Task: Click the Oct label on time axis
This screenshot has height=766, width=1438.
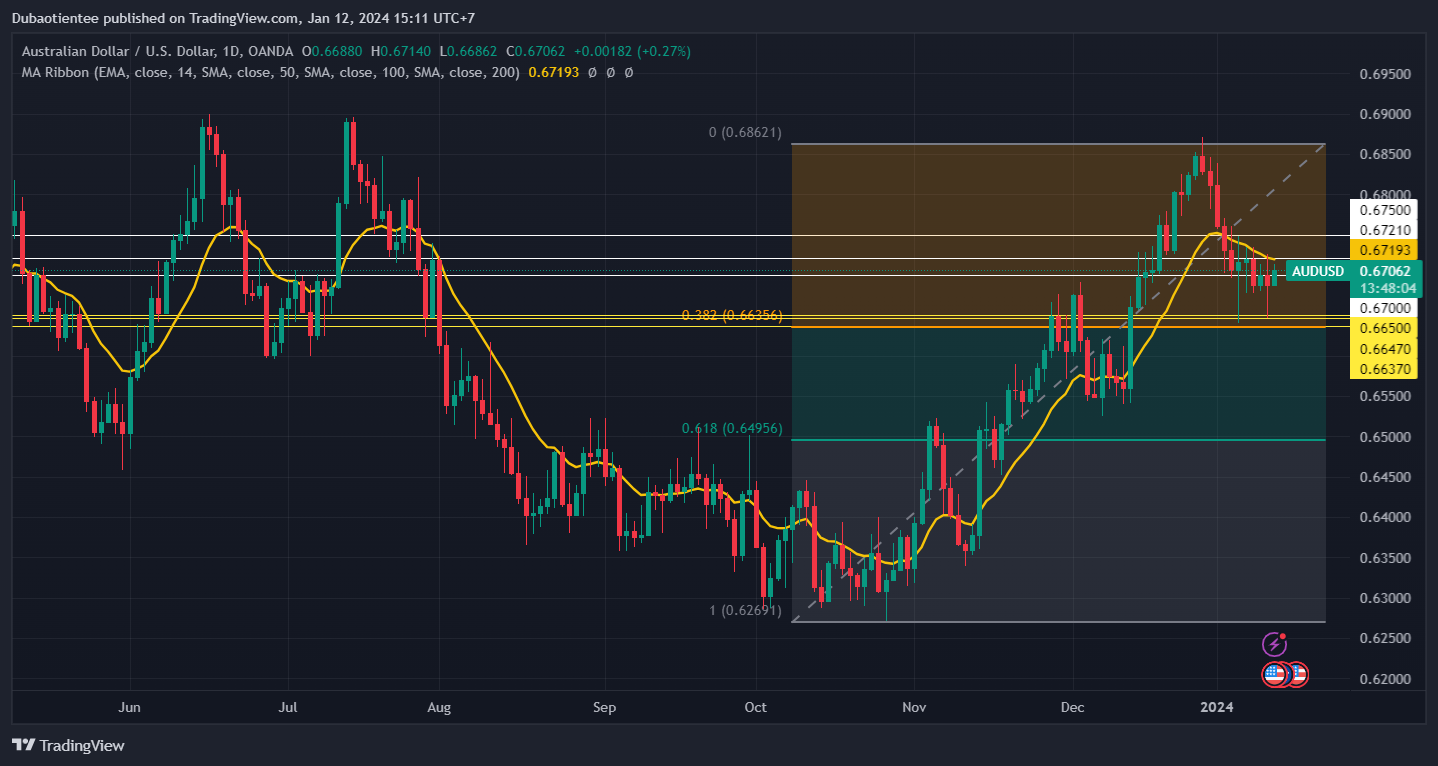Action: (756, 708)
